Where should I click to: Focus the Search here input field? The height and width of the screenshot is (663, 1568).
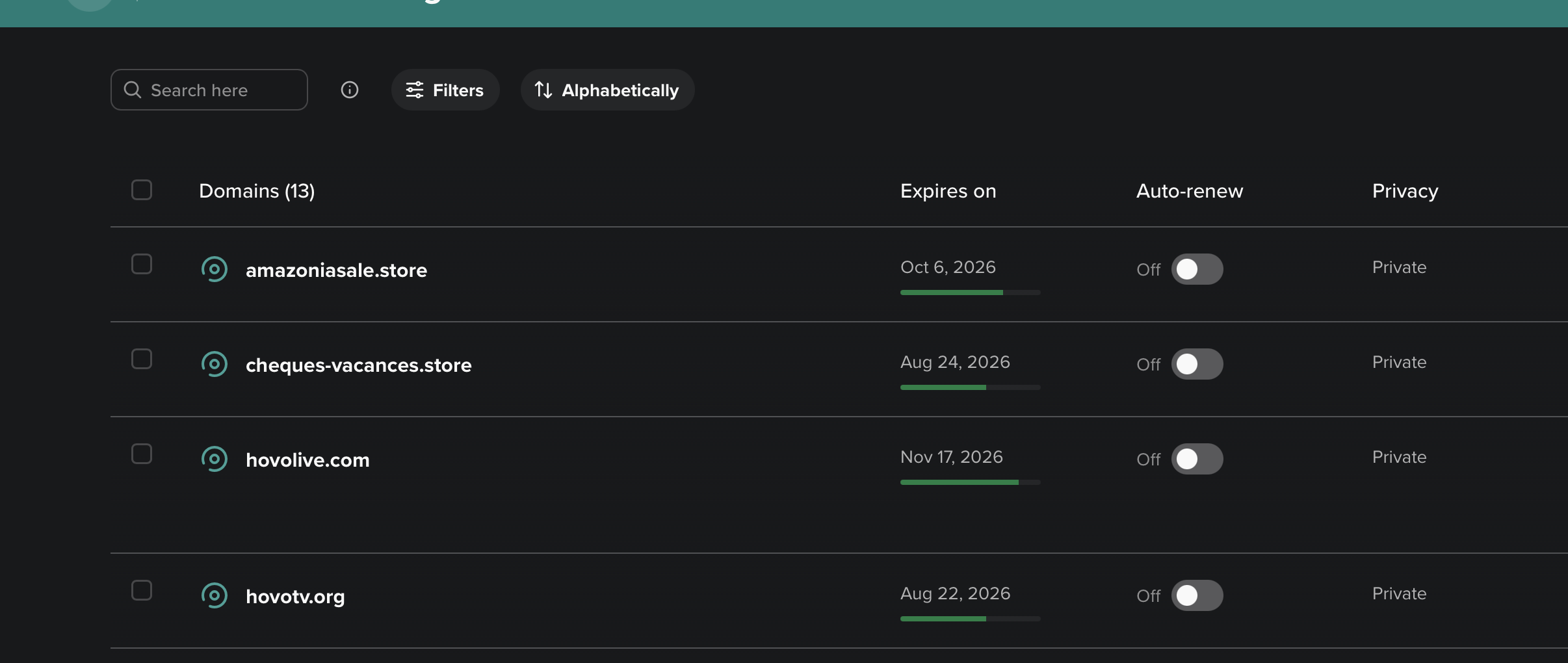tap(209, 90)
